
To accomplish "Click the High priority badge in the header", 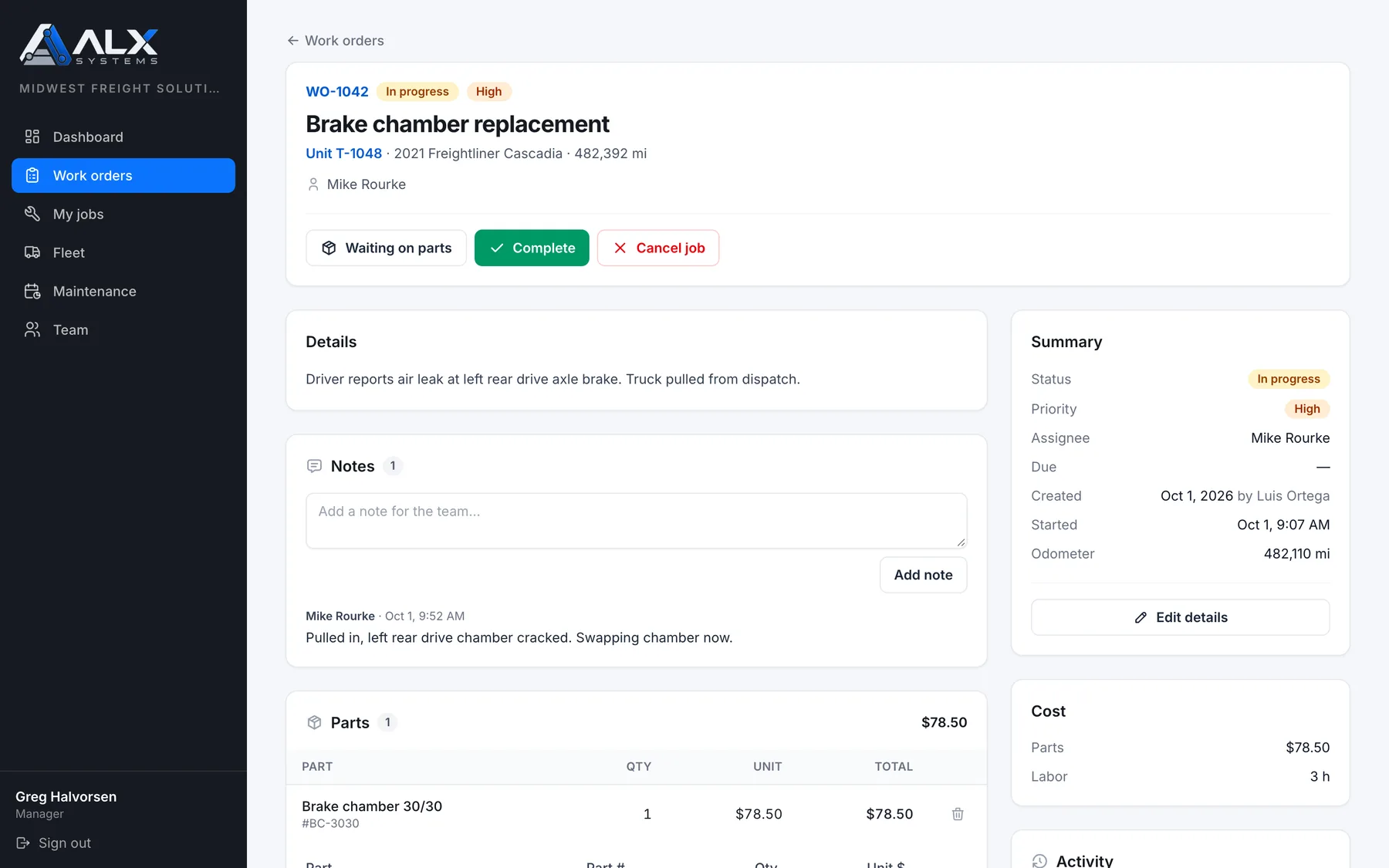I will click(x=488, y=91).
